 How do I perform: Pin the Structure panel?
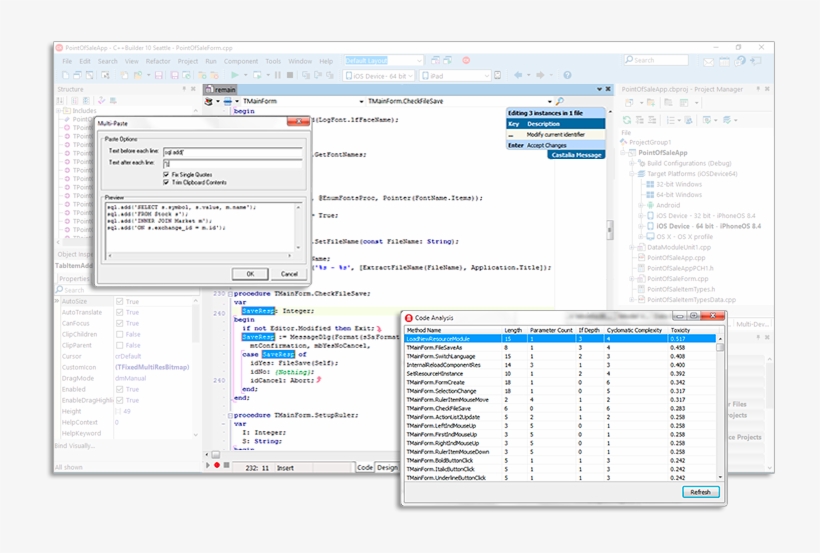coord(184,89)
